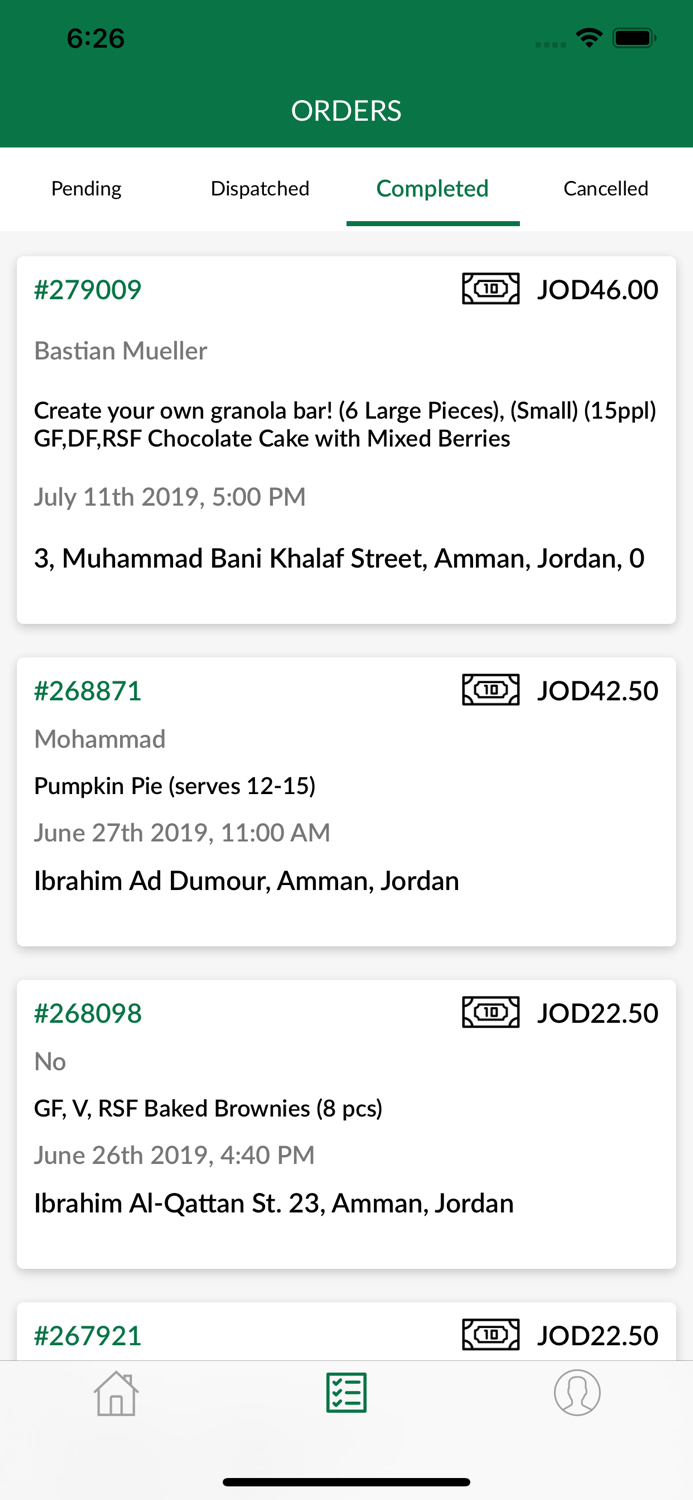Screen dimensions: 693x1500
Task: Click the cash payment icon on order #268098
Action: click(x=490, y=1012)
